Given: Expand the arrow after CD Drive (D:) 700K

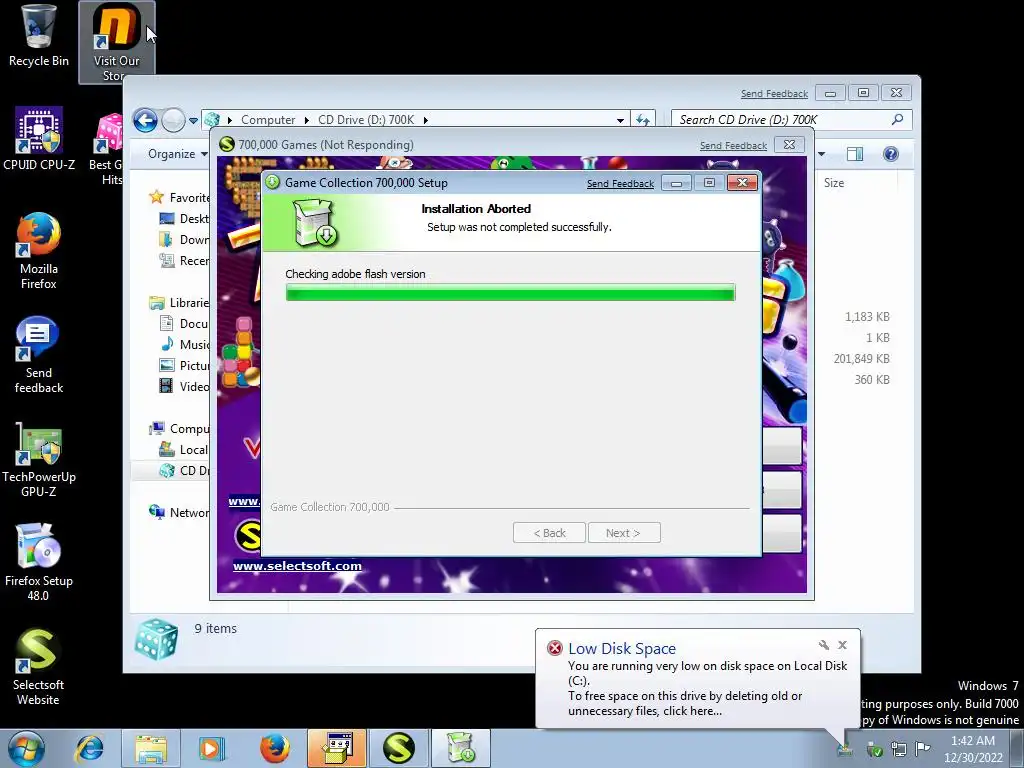Looking at the screenshot, I should click(x=425, y=120).
